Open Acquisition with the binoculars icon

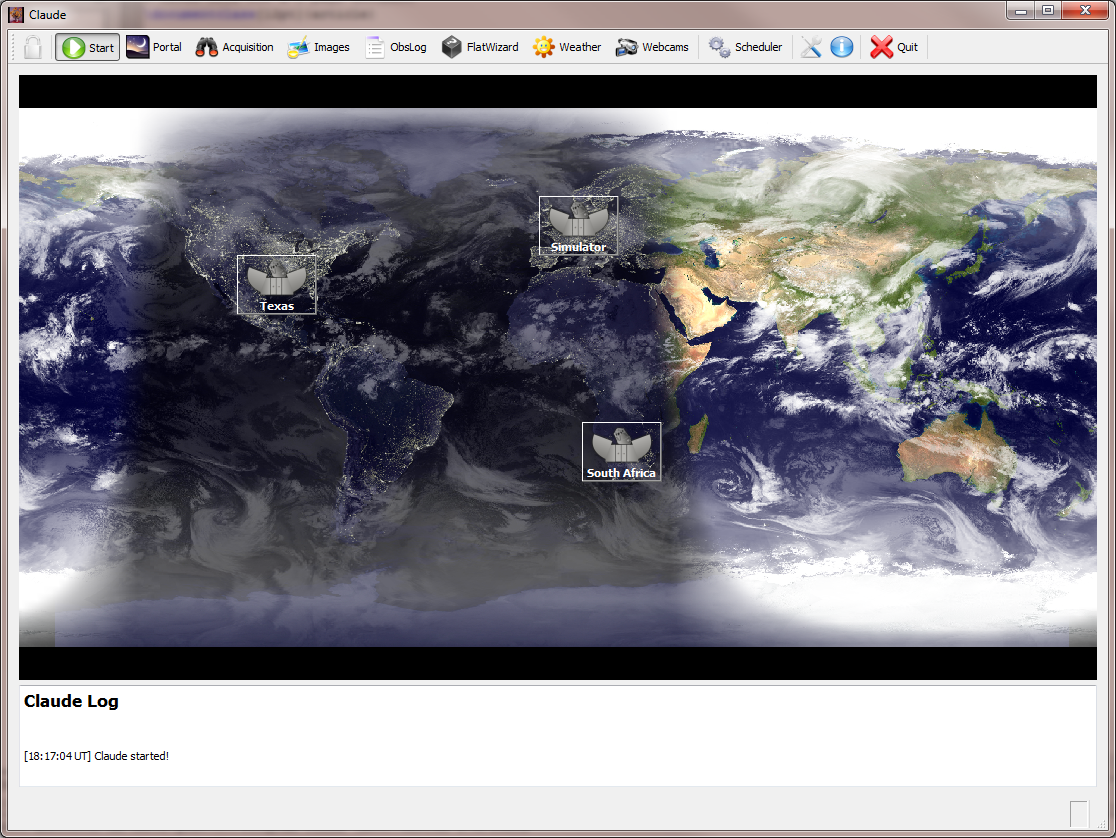pyautogui.click(x=234, y=47)
